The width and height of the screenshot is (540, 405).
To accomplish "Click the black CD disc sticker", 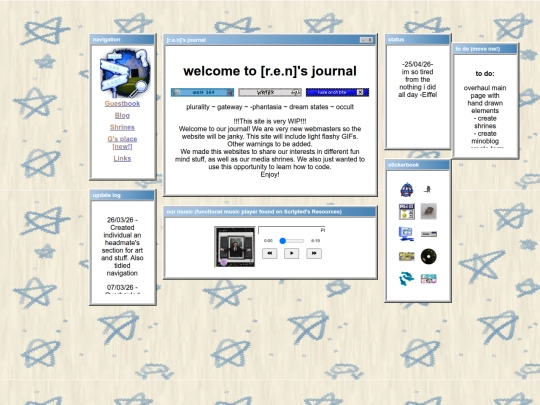I will click(429, 256).
